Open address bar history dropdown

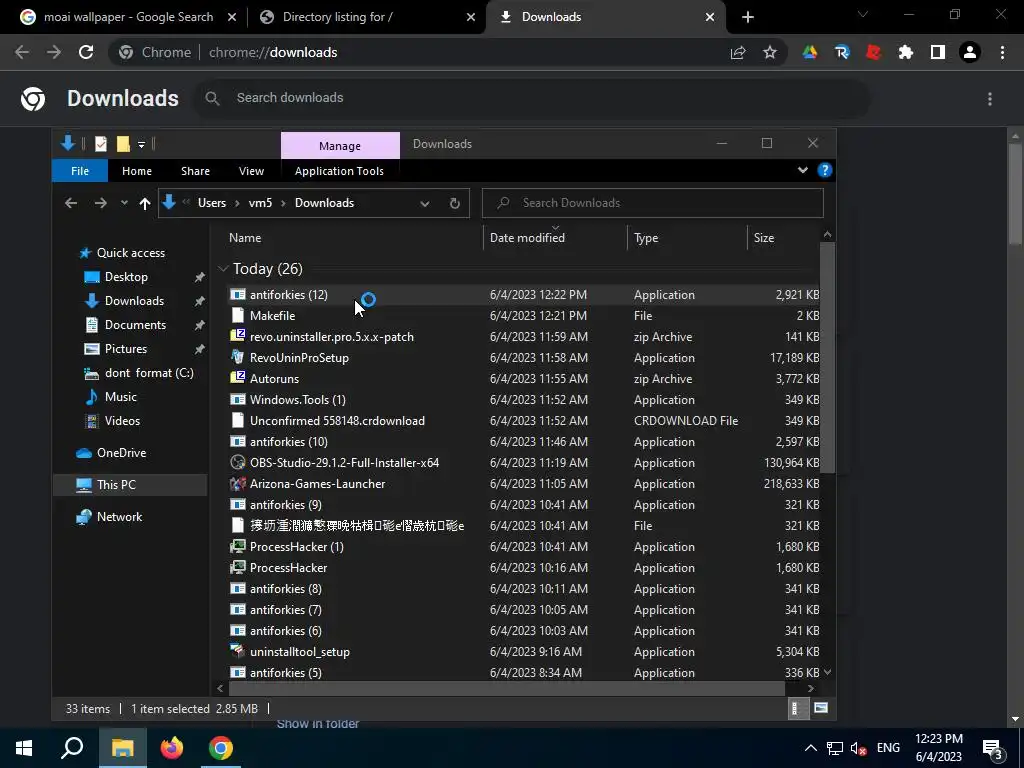(424, 203)
